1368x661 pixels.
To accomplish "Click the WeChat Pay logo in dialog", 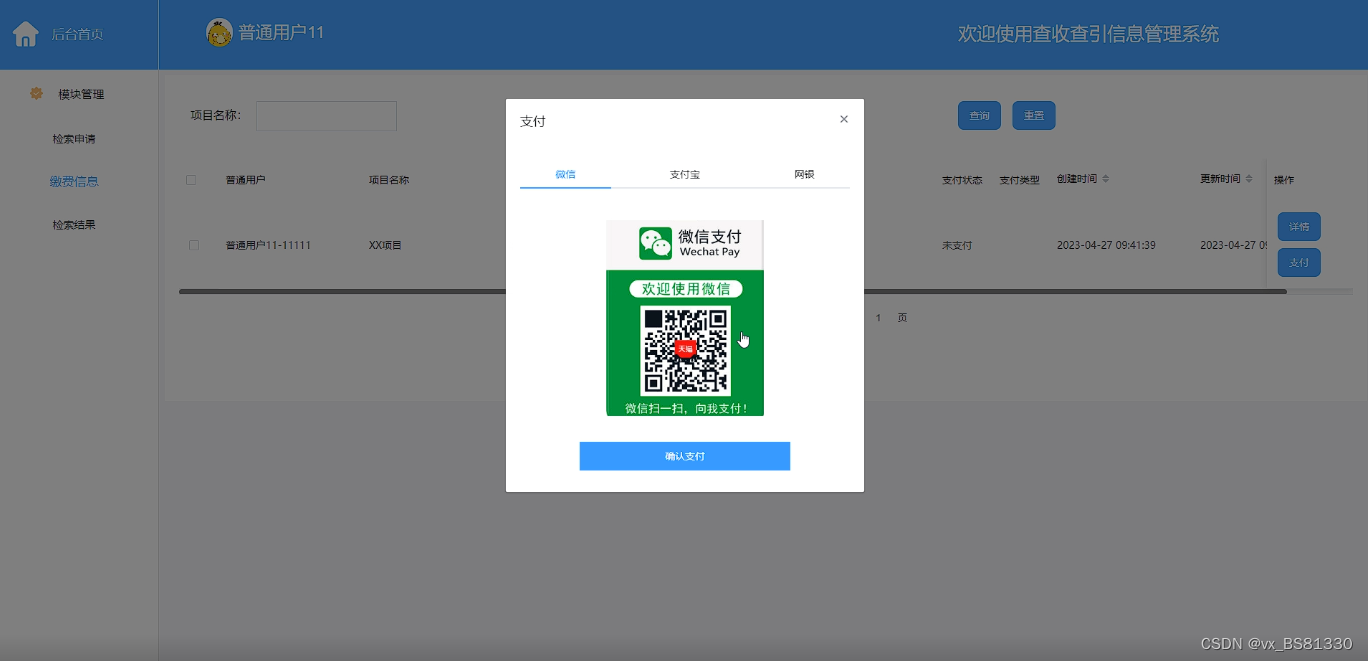I will (x=656, y=243).
